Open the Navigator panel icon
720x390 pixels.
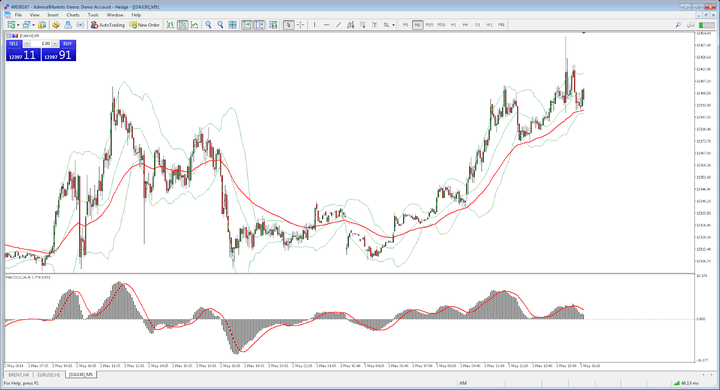click(x=68, y=25)
